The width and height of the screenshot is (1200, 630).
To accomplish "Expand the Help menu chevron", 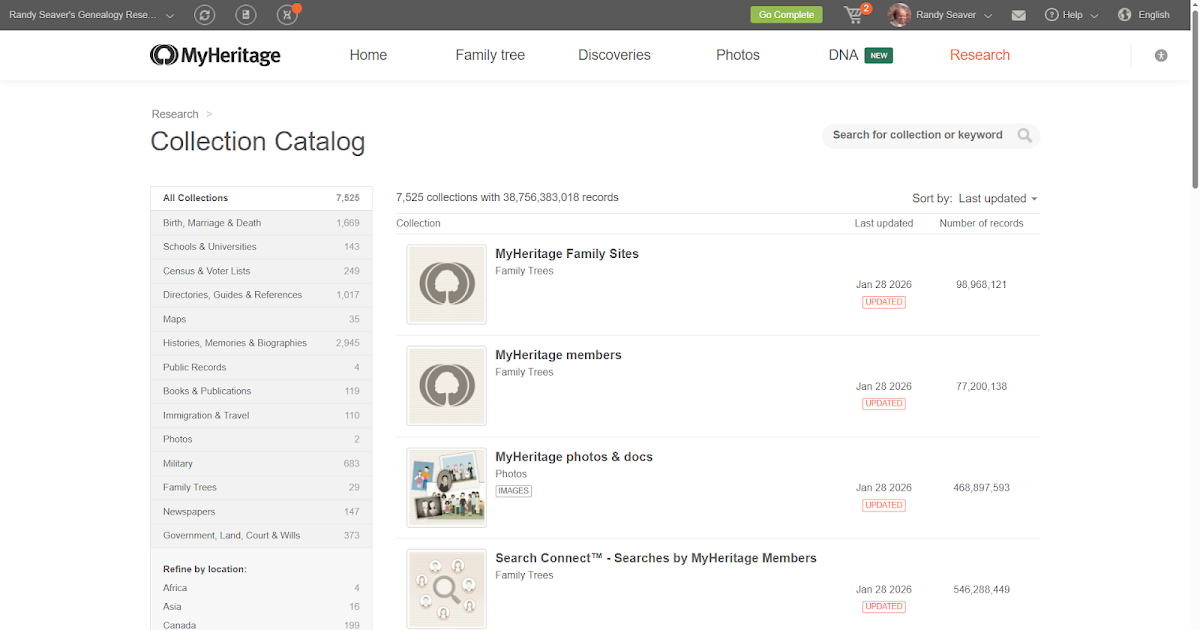I will point(1094,15).
